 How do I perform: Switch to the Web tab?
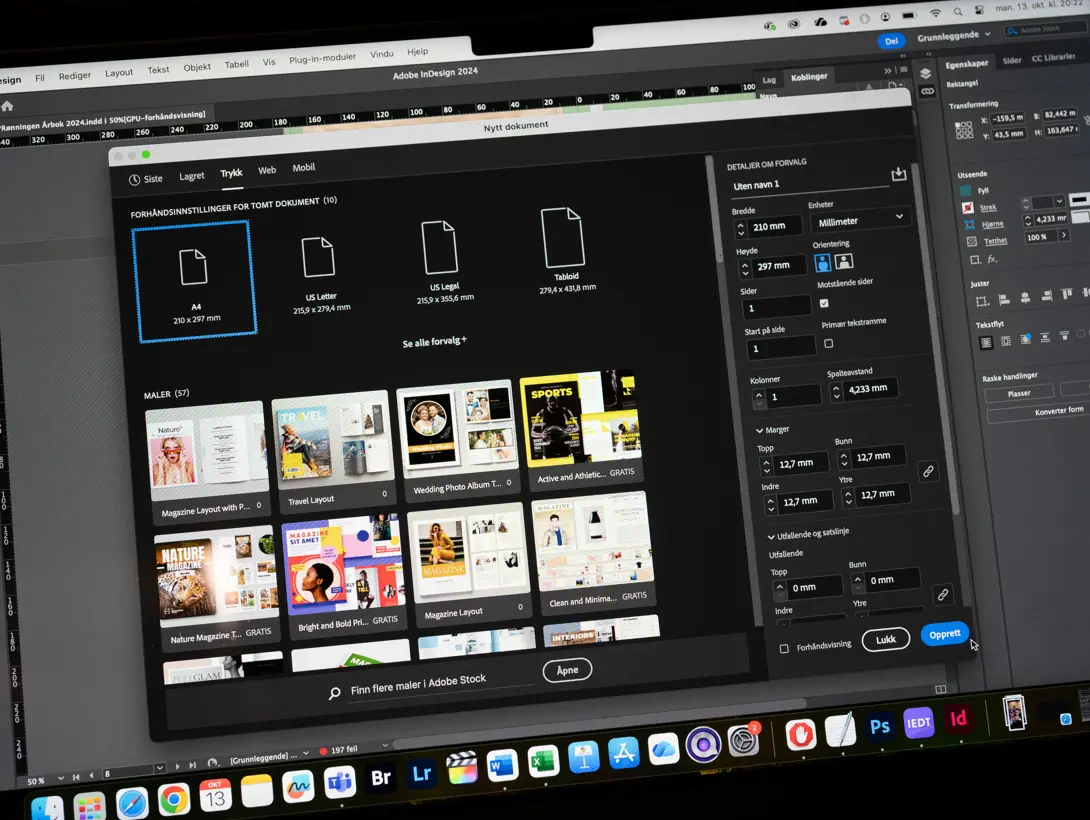tap(267, 171)
